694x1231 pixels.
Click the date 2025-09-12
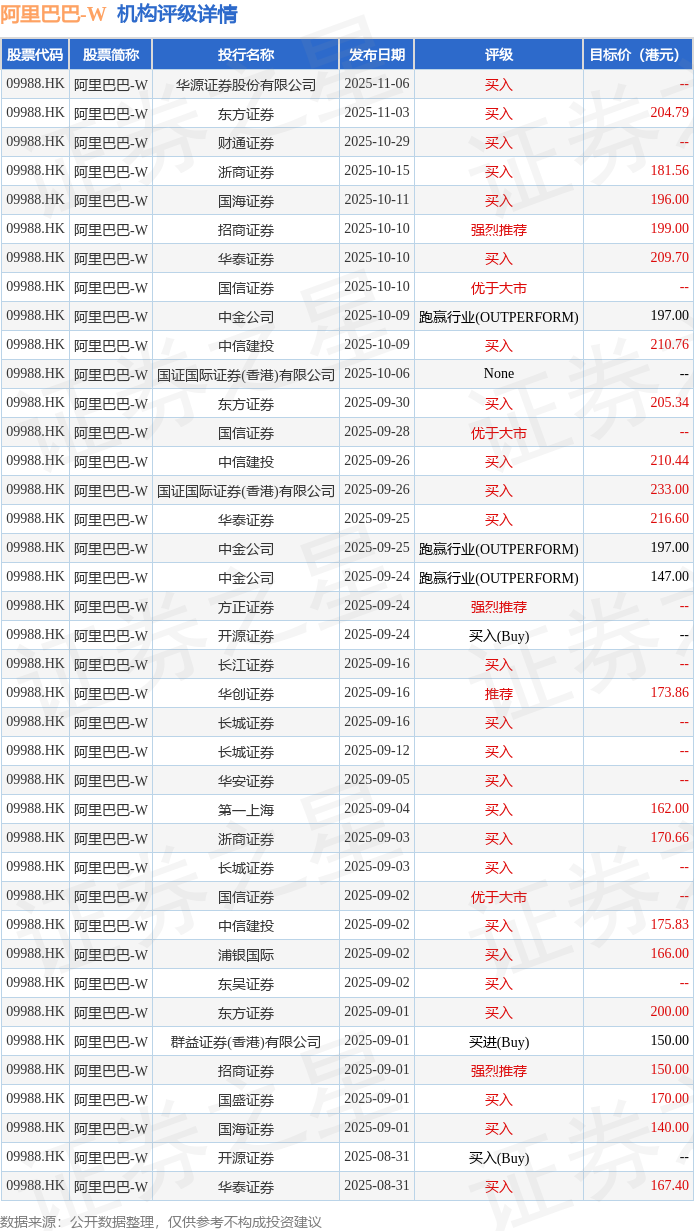point(377,751)
